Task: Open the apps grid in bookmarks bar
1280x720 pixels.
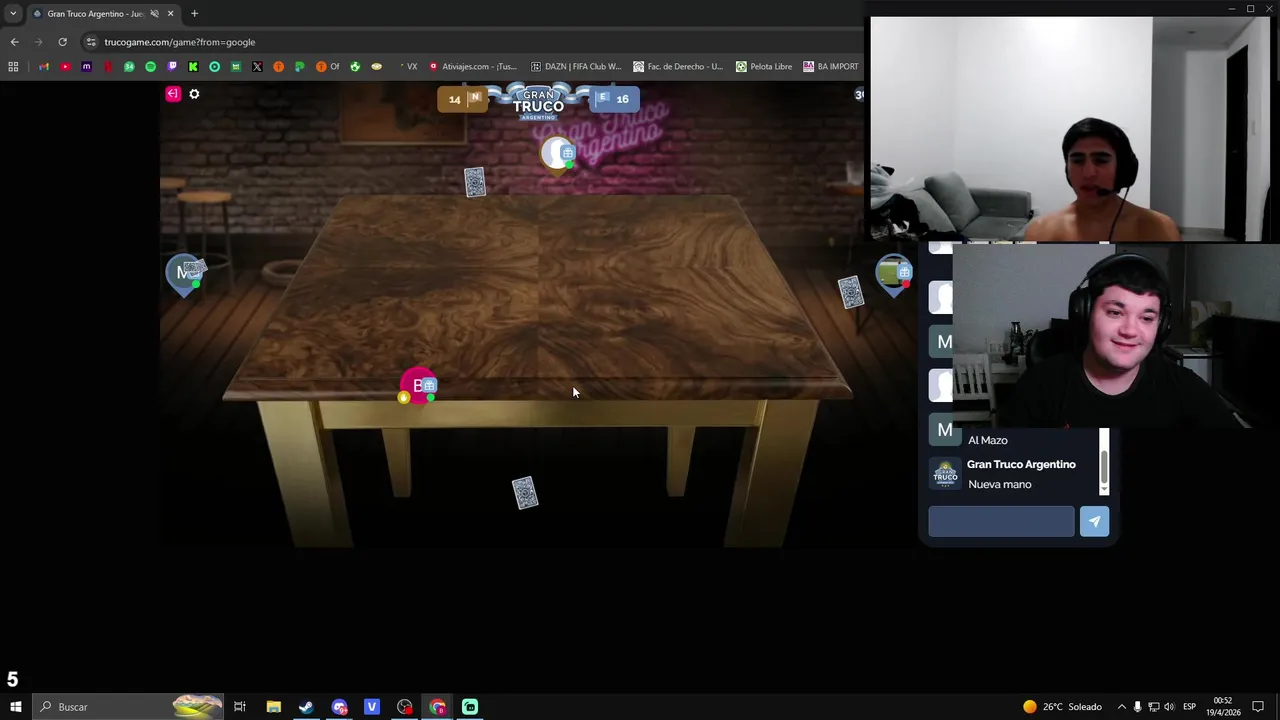Action: tap(13, 67)
